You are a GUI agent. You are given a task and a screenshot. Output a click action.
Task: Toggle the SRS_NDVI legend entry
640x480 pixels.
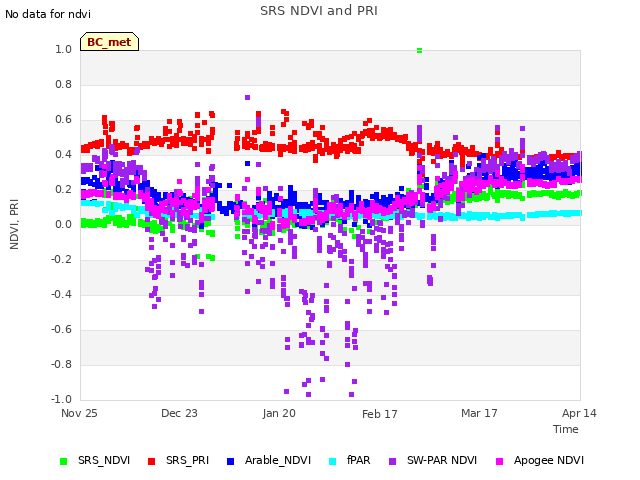(95, 460)
